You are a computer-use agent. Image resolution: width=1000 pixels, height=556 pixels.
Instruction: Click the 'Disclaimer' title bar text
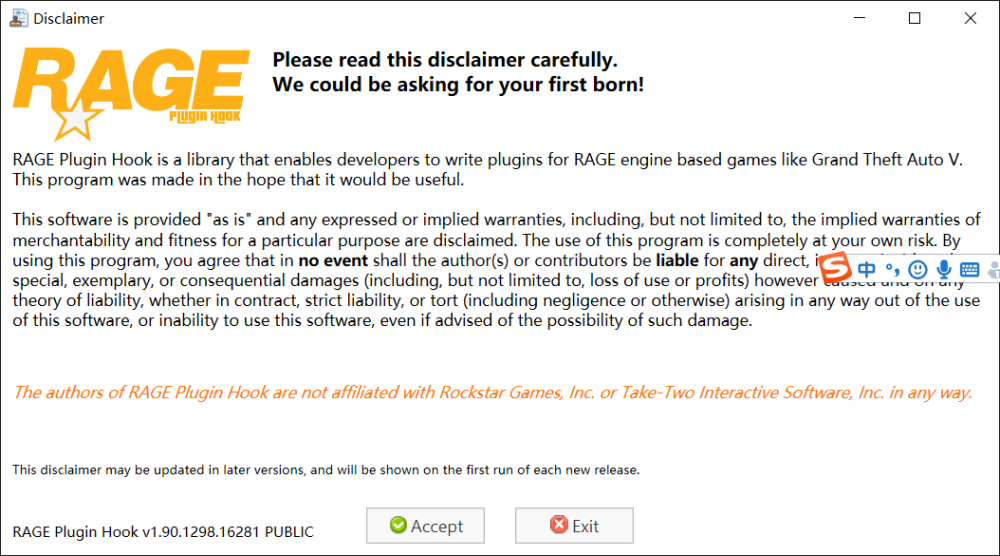point(69,18)
